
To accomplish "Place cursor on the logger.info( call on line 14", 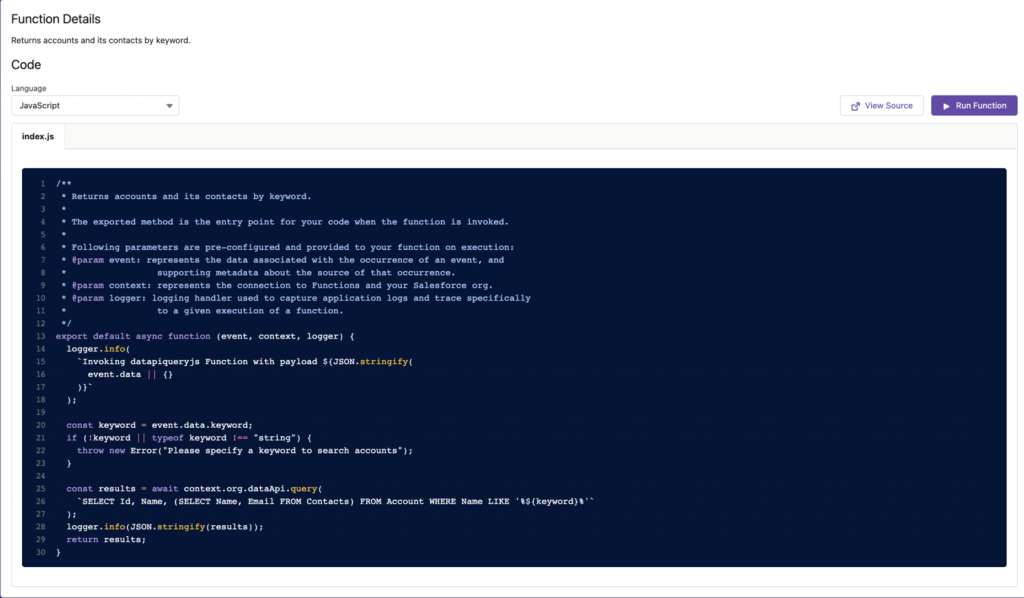I will click(x=93, y=349).
